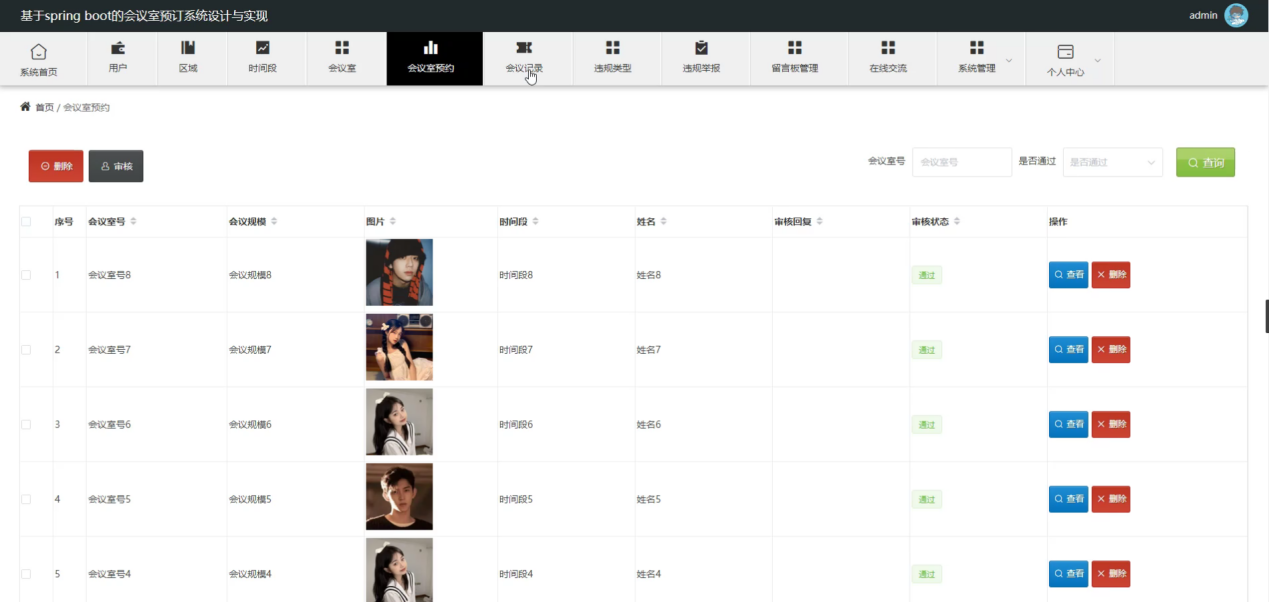Delete the 会议室号8 row
Image resolution: width=1269 pixels, height=602 pixels.
coord(1111,275)
